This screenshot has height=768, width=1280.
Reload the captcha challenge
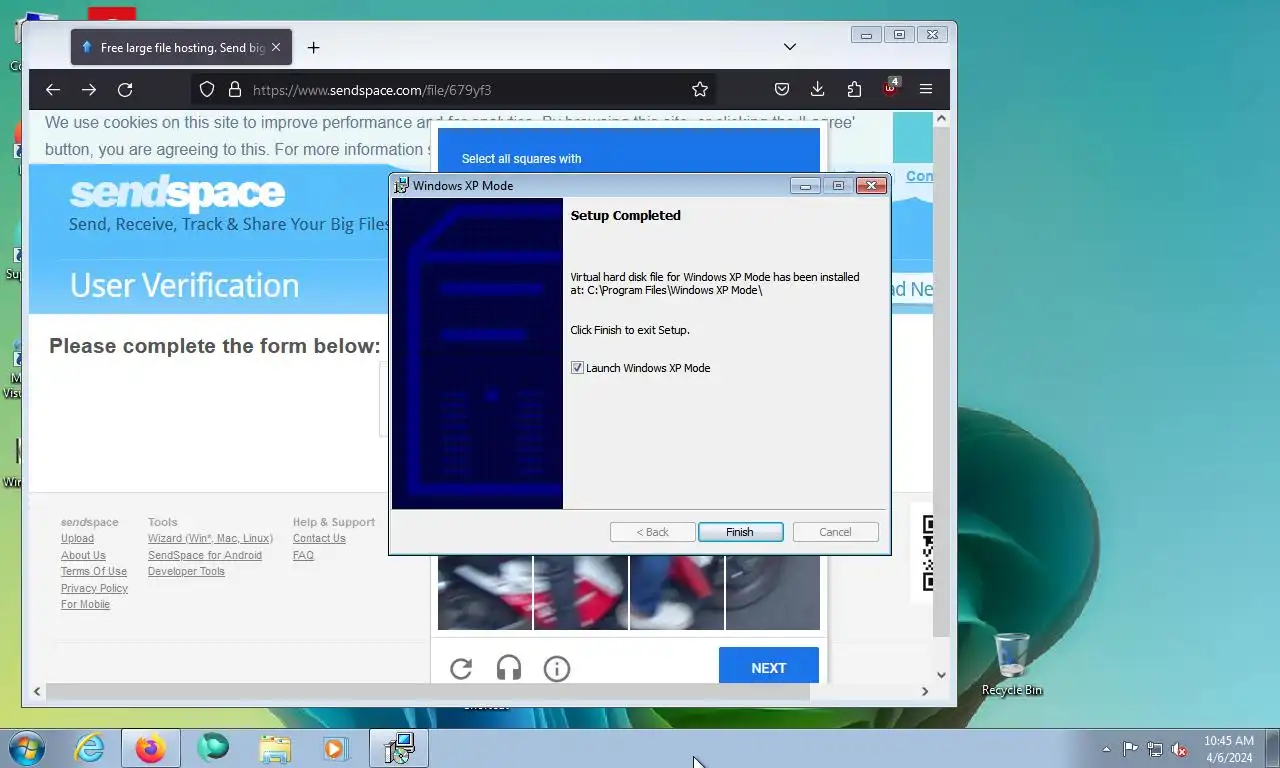461,668
